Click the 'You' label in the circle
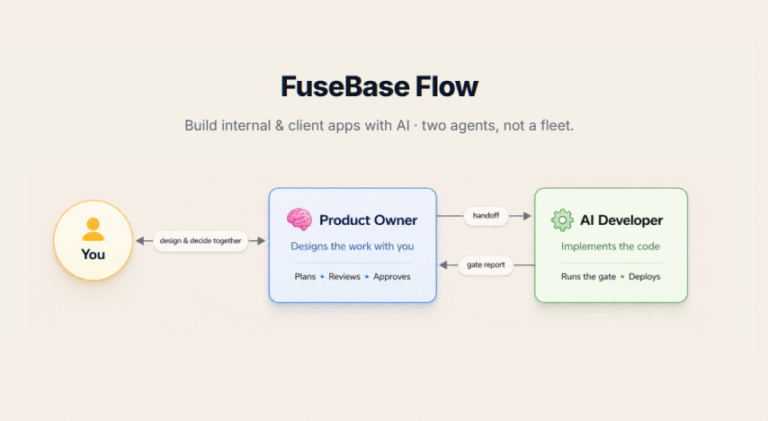The image size is (768, 421). point(93,255)
